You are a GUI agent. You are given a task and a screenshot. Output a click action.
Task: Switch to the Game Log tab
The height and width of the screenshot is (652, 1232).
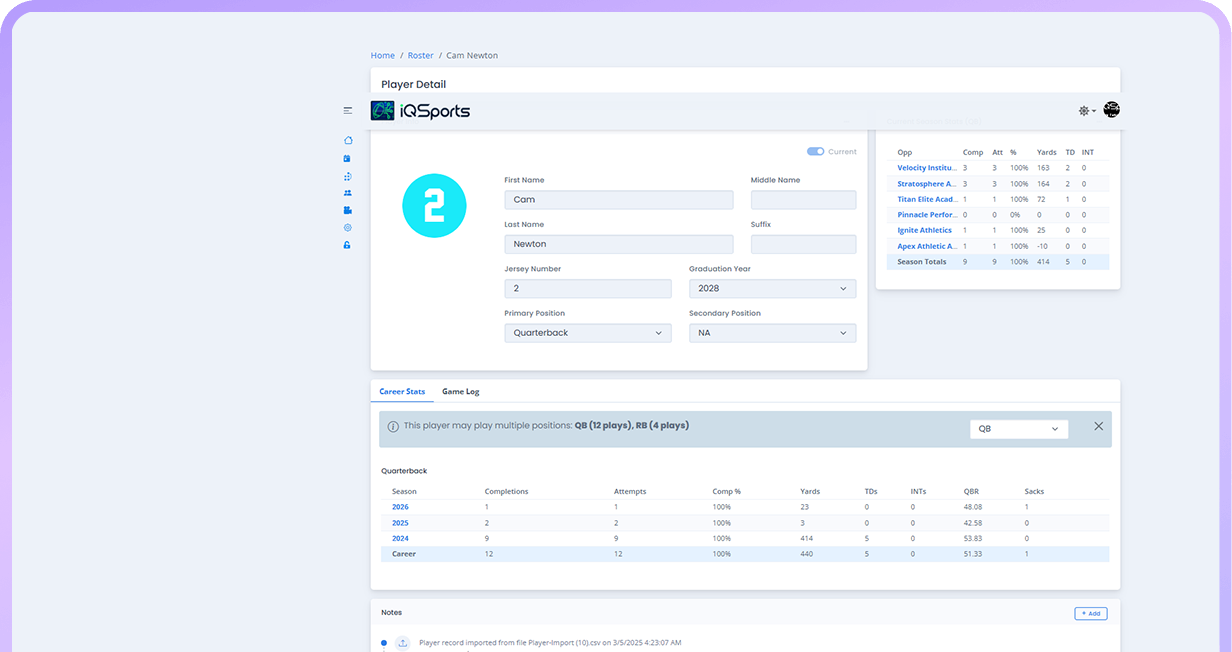[x=460, y=391]
